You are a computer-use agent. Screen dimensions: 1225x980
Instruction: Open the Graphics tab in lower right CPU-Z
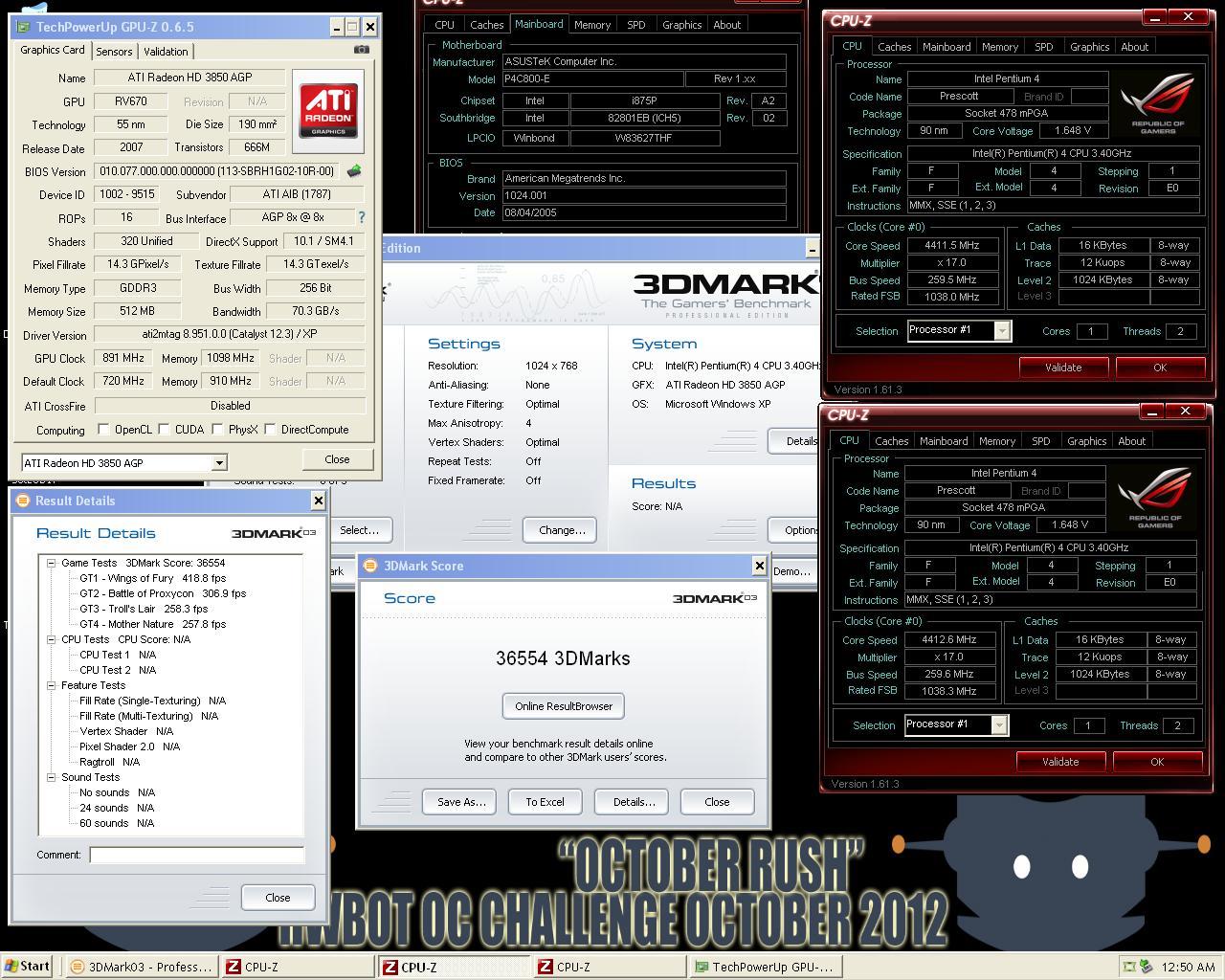coord(1086,441)
